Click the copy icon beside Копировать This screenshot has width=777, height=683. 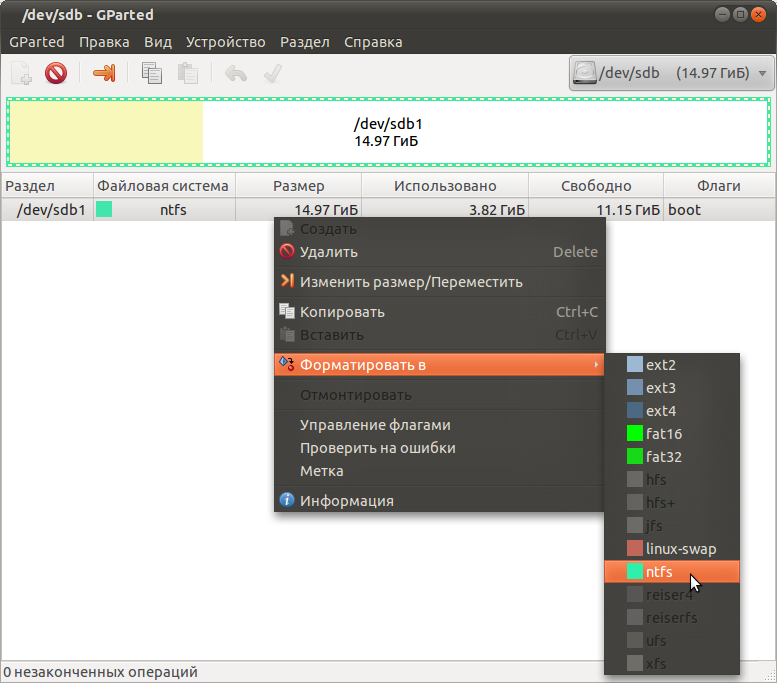pyautogui.click(x=287, y=311)
